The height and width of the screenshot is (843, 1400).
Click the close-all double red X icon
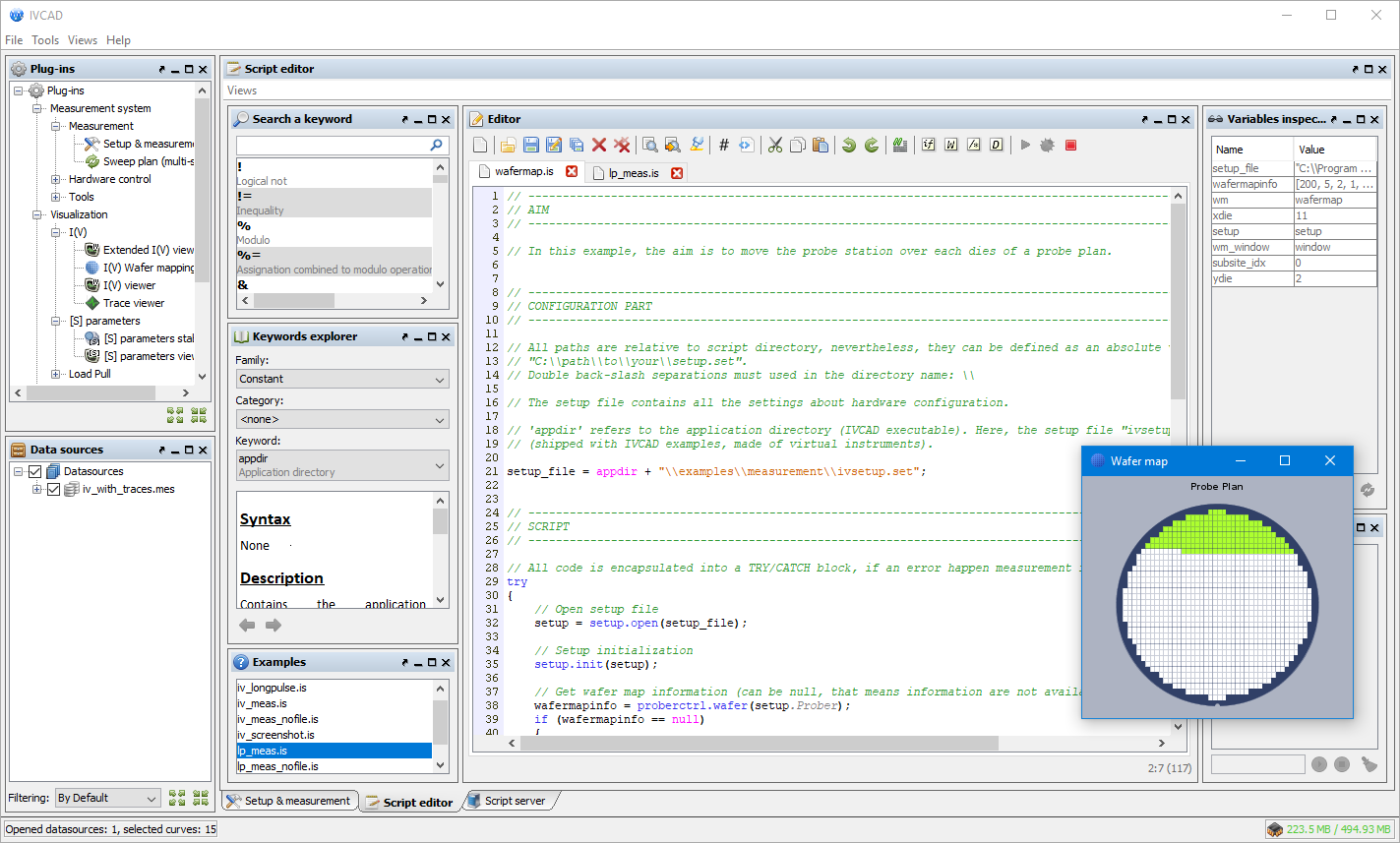(x=622, y=145)
